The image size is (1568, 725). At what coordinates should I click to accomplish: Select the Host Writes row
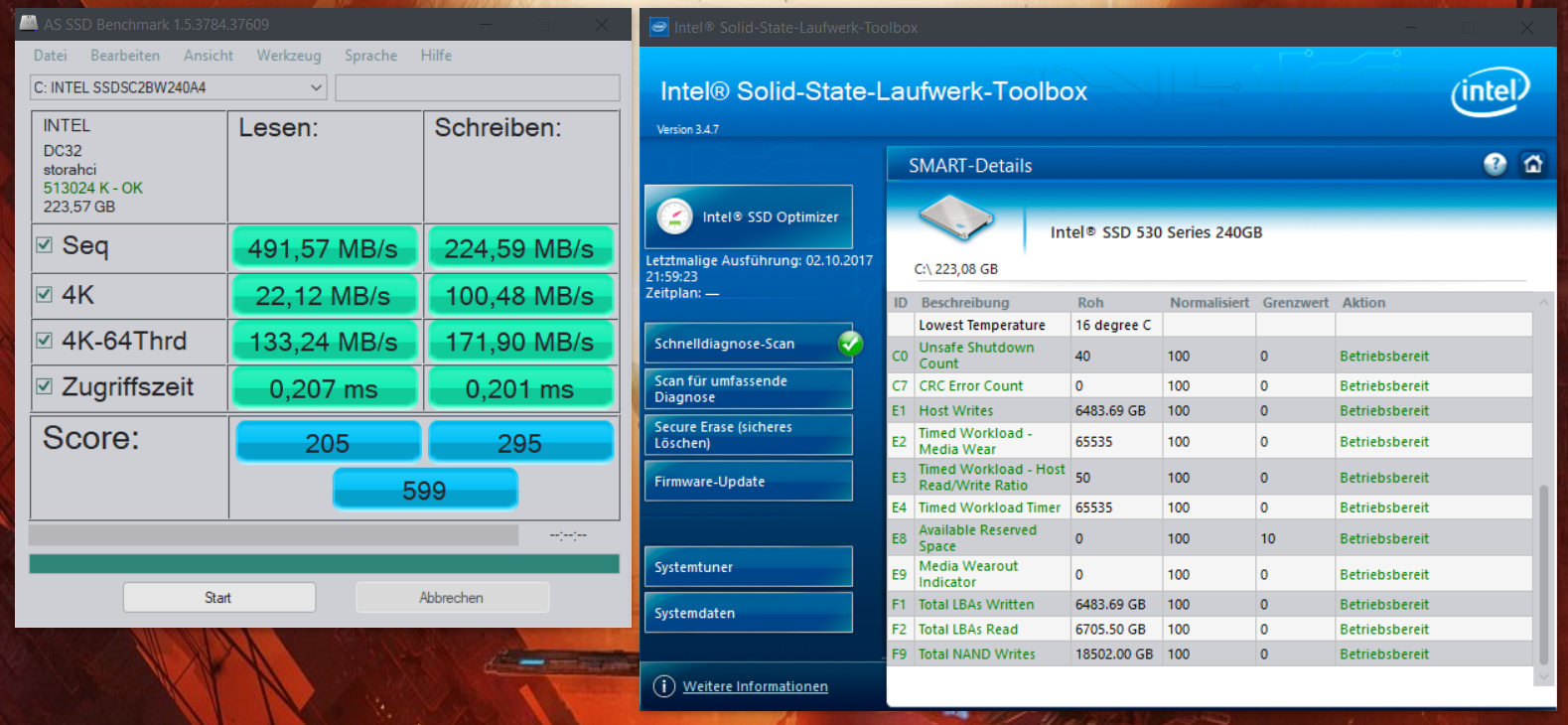pyautogui.click(x=1211, y=410)
